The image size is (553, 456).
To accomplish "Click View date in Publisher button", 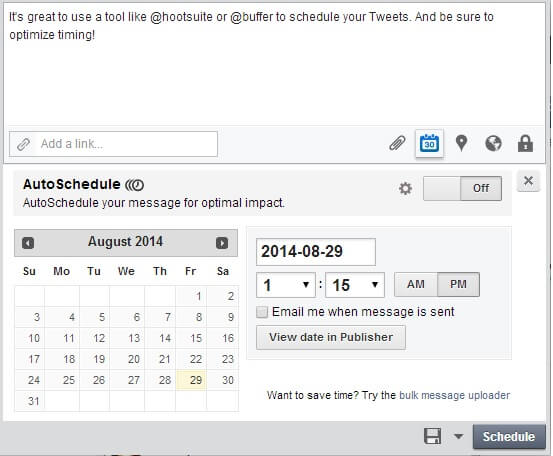I will tap(331, 337).
